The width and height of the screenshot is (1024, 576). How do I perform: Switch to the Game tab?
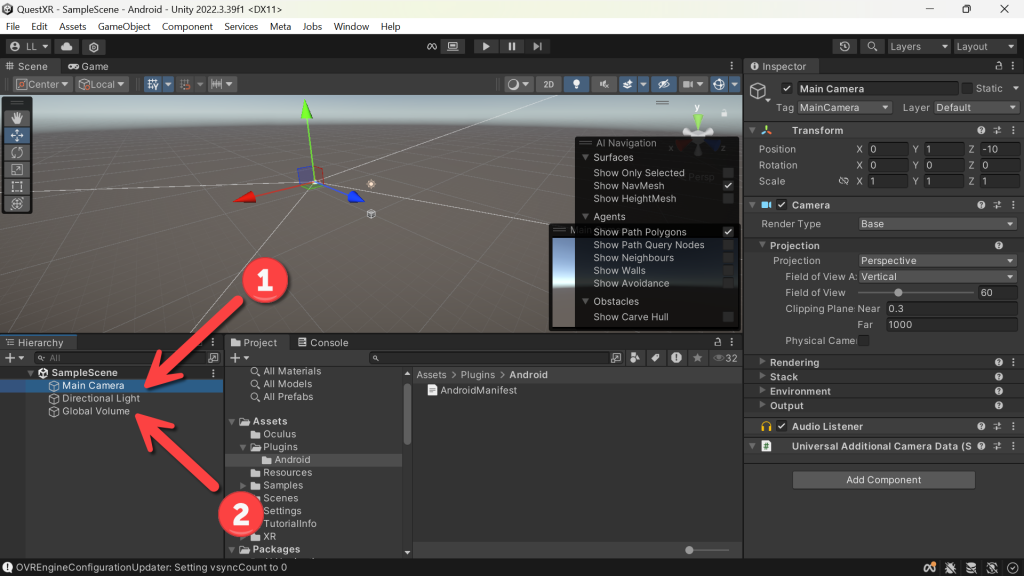[88, 67]
